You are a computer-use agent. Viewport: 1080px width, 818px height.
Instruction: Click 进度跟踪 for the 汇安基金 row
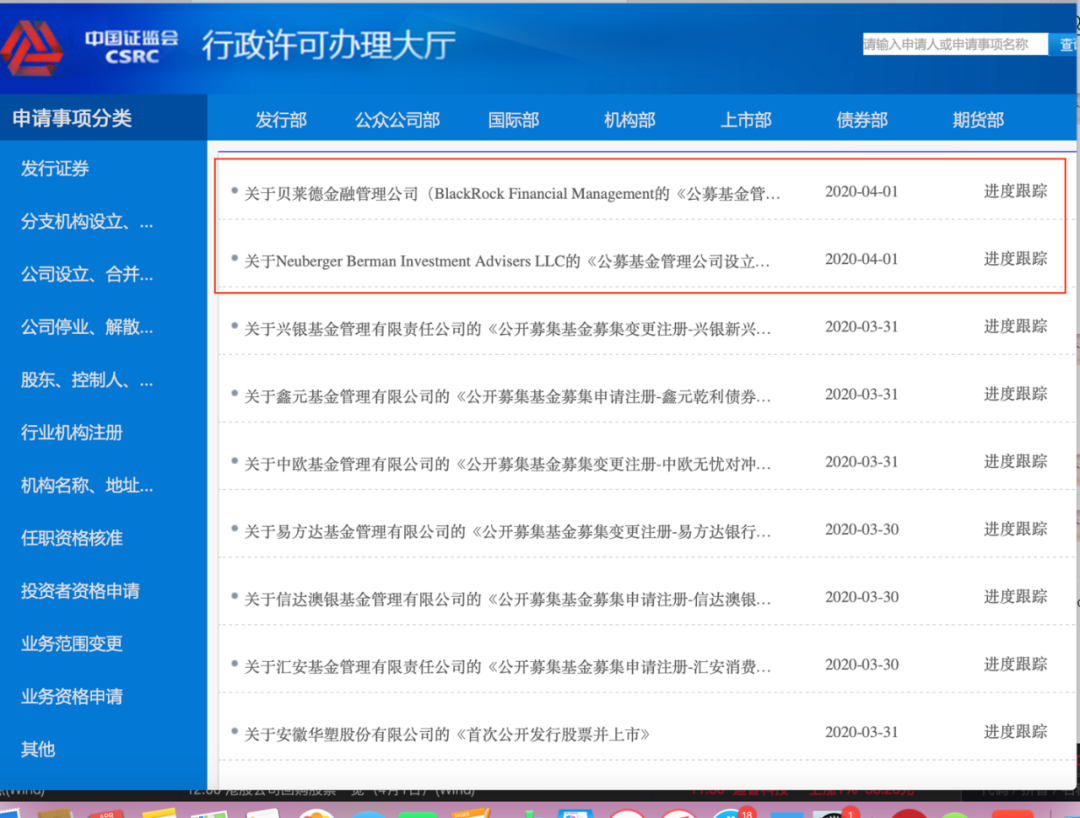1015,664
